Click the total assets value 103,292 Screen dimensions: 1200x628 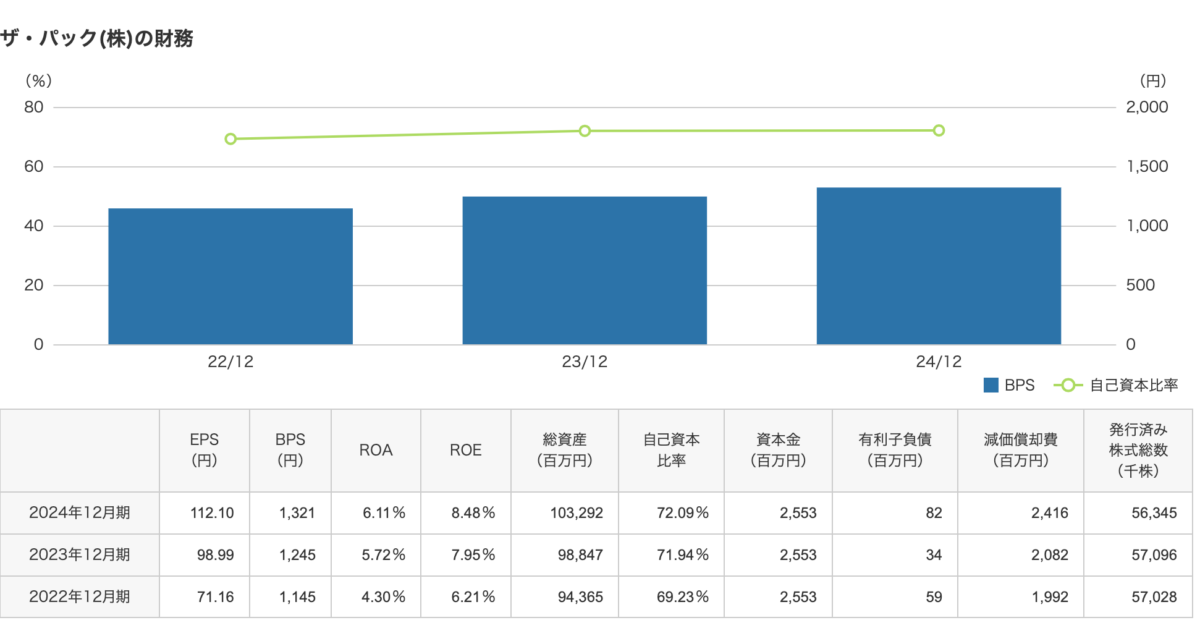pyautogui.click(x=576, y=513)
